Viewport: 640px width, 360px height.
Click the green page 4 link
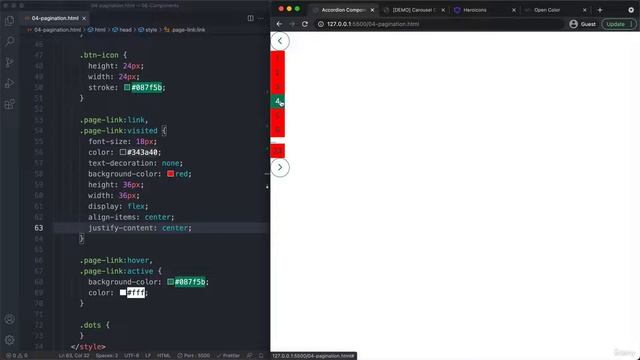278,101
